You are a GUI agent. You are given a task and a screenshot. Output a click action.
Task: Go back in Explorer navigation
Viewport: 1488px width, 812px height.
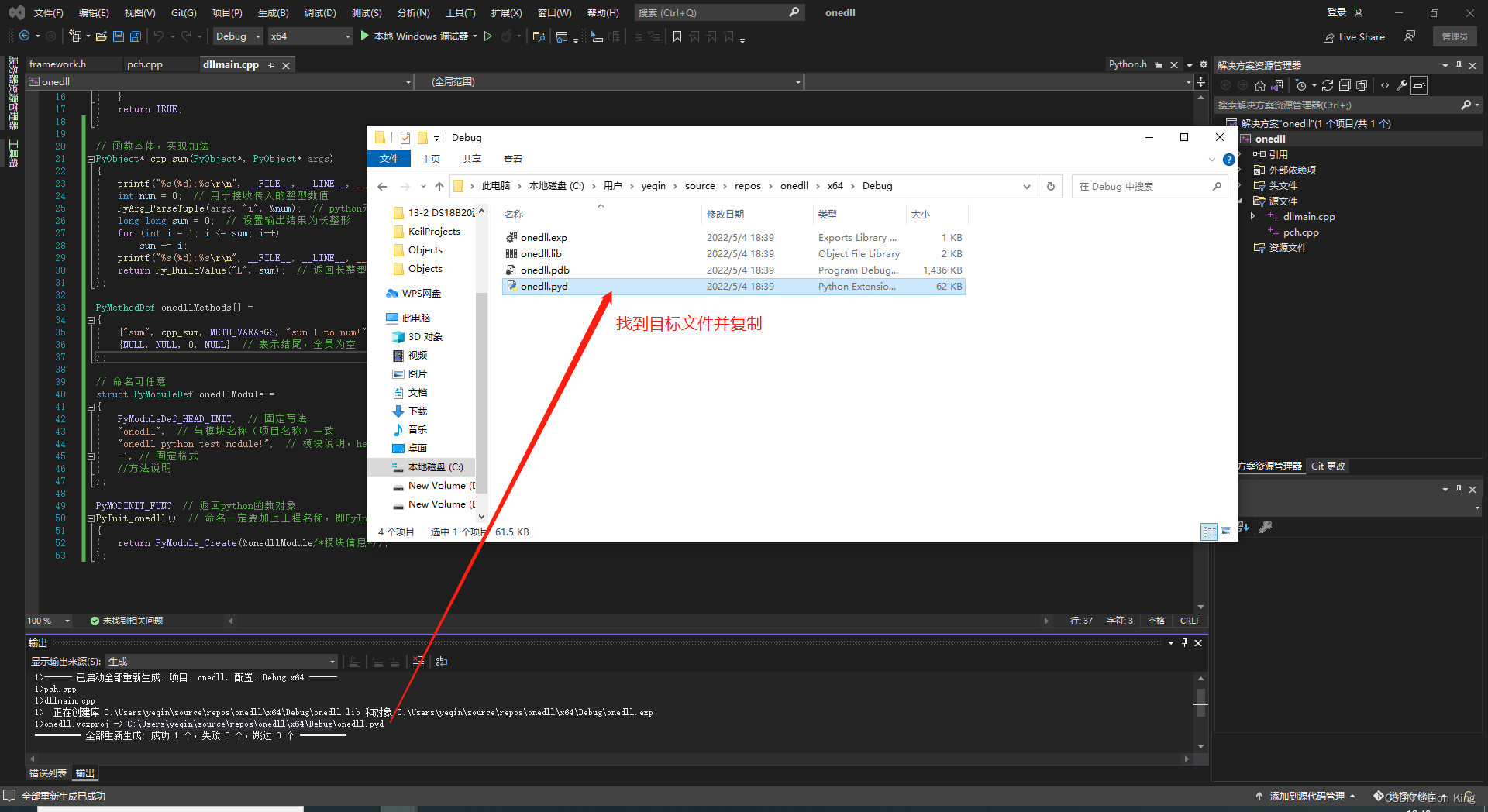tap(382, 186)
